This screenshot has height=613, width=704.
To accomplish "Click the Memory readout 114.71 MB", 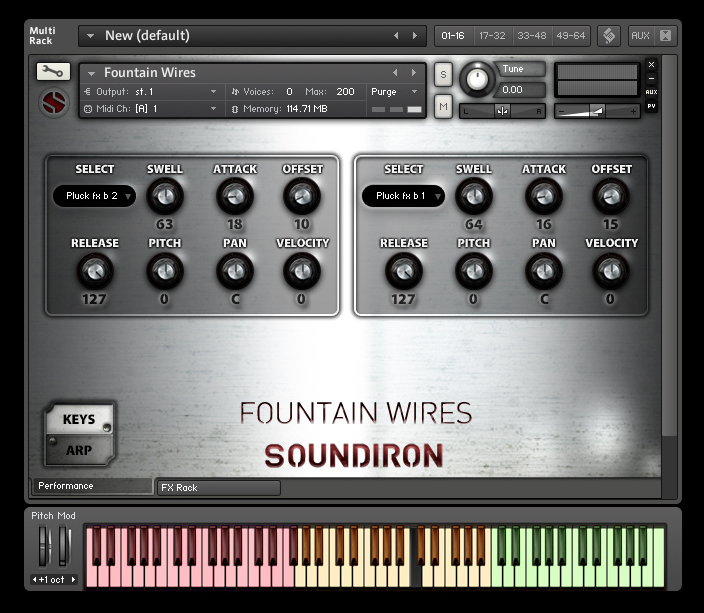I will click(x=307, y=109).
